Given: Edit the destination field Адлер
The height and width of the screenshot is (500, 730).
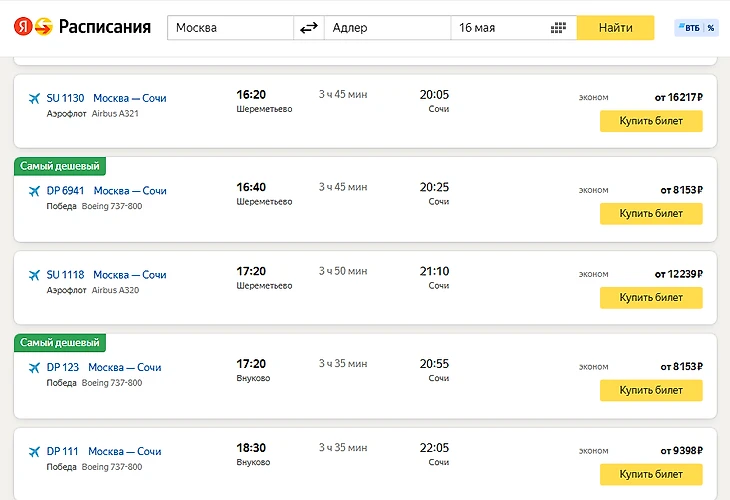Looking at the screenshot, I should [x=388, y=28].
